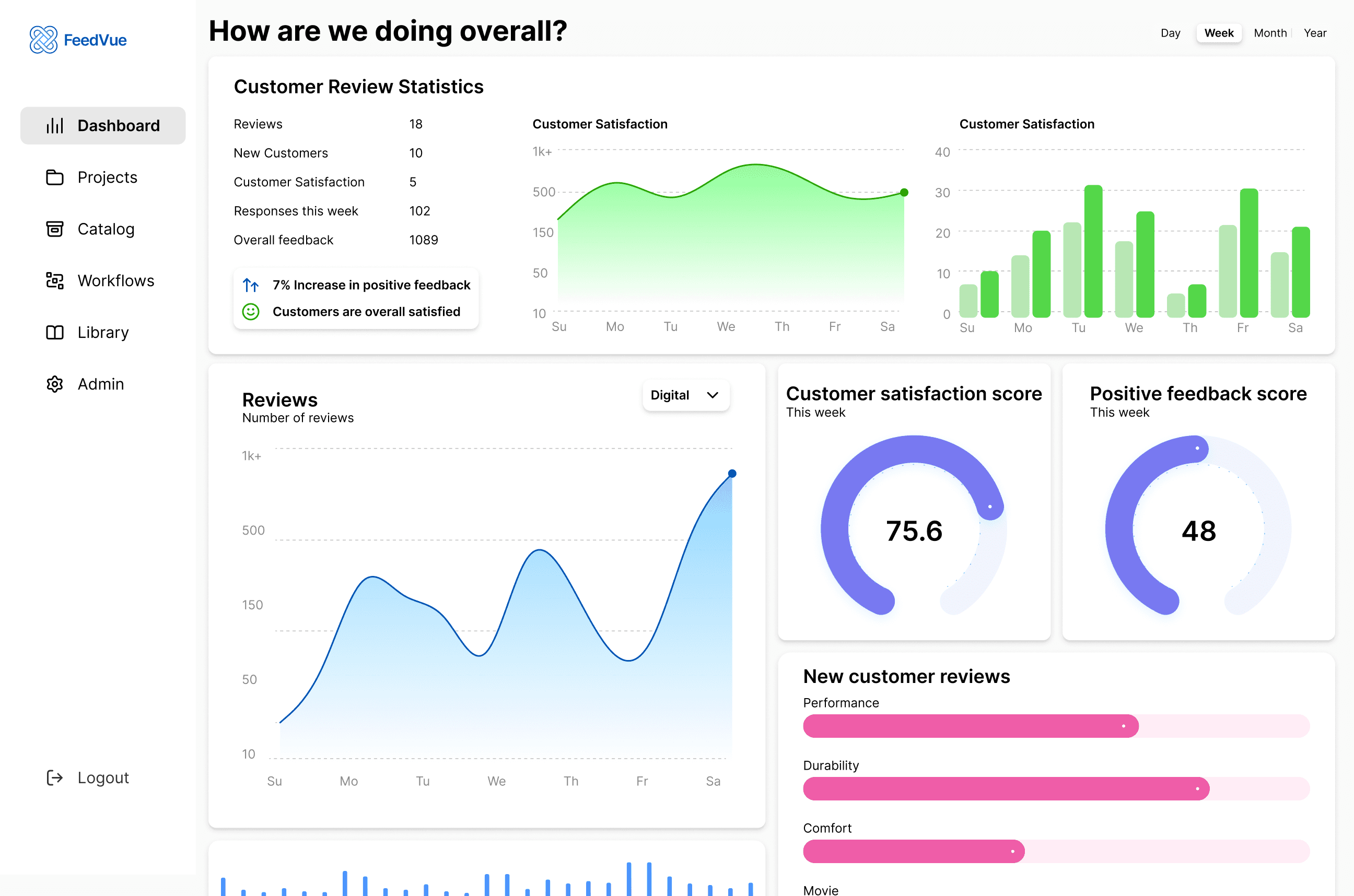Click the Dashboard menu item
The height and width of the screenshot is (896, 1354).
tap(100, 125)
